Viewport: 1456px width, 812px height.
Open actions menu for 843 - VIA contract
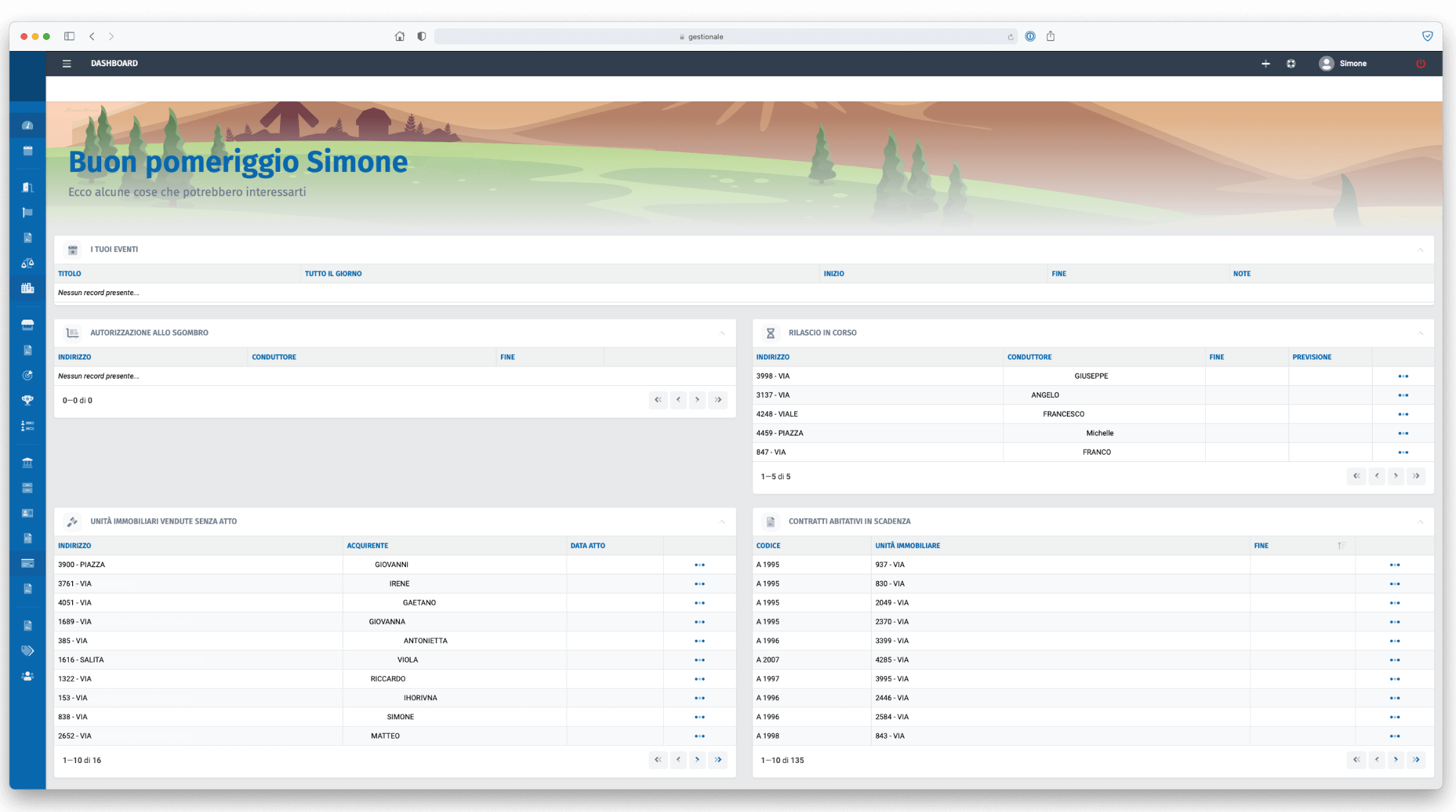pyautogui.click(x=1394, y=736)
